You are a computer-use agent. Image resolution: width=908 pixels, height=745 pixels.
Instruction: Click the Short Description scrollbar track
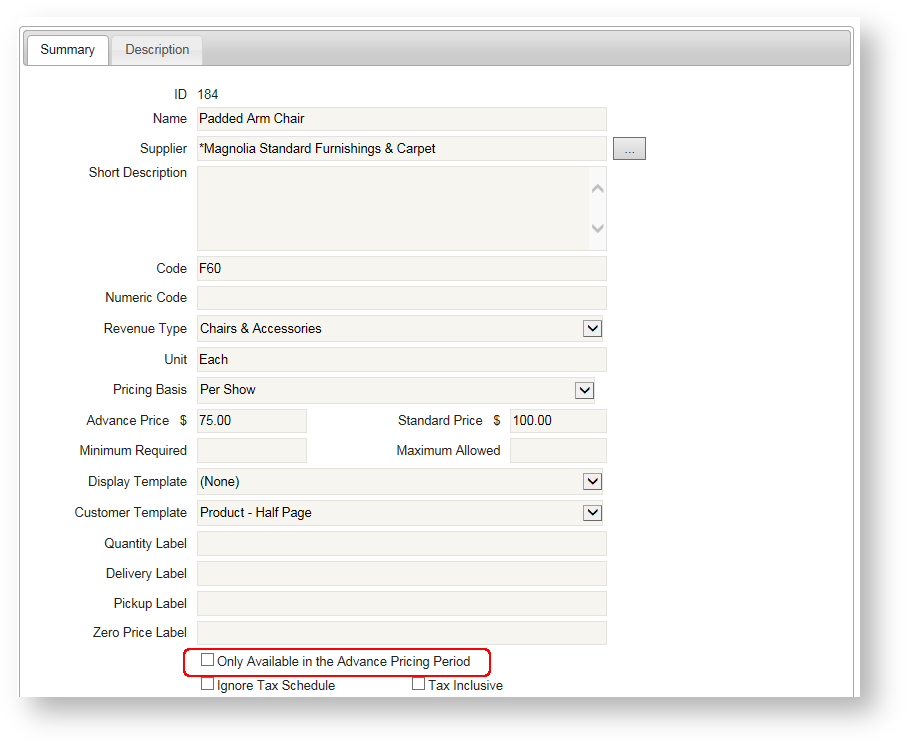point(597,208)
